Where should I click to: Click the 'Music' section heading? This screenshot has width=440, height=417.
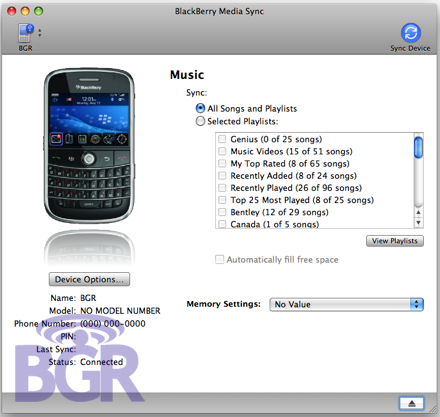(x=187, y=75)
